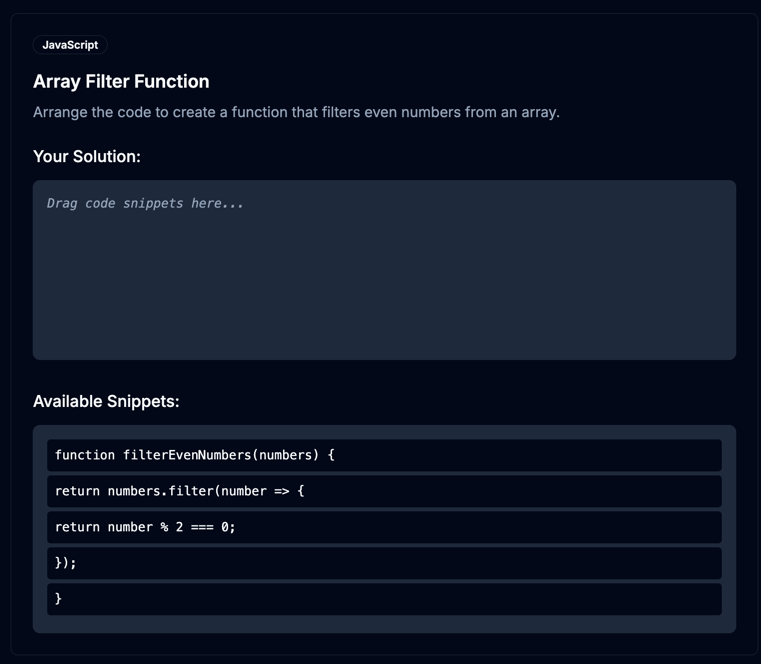Click the empty center of the solution drop zone
This screenshot has width=761, height=664.
click(x=384, y=280)
